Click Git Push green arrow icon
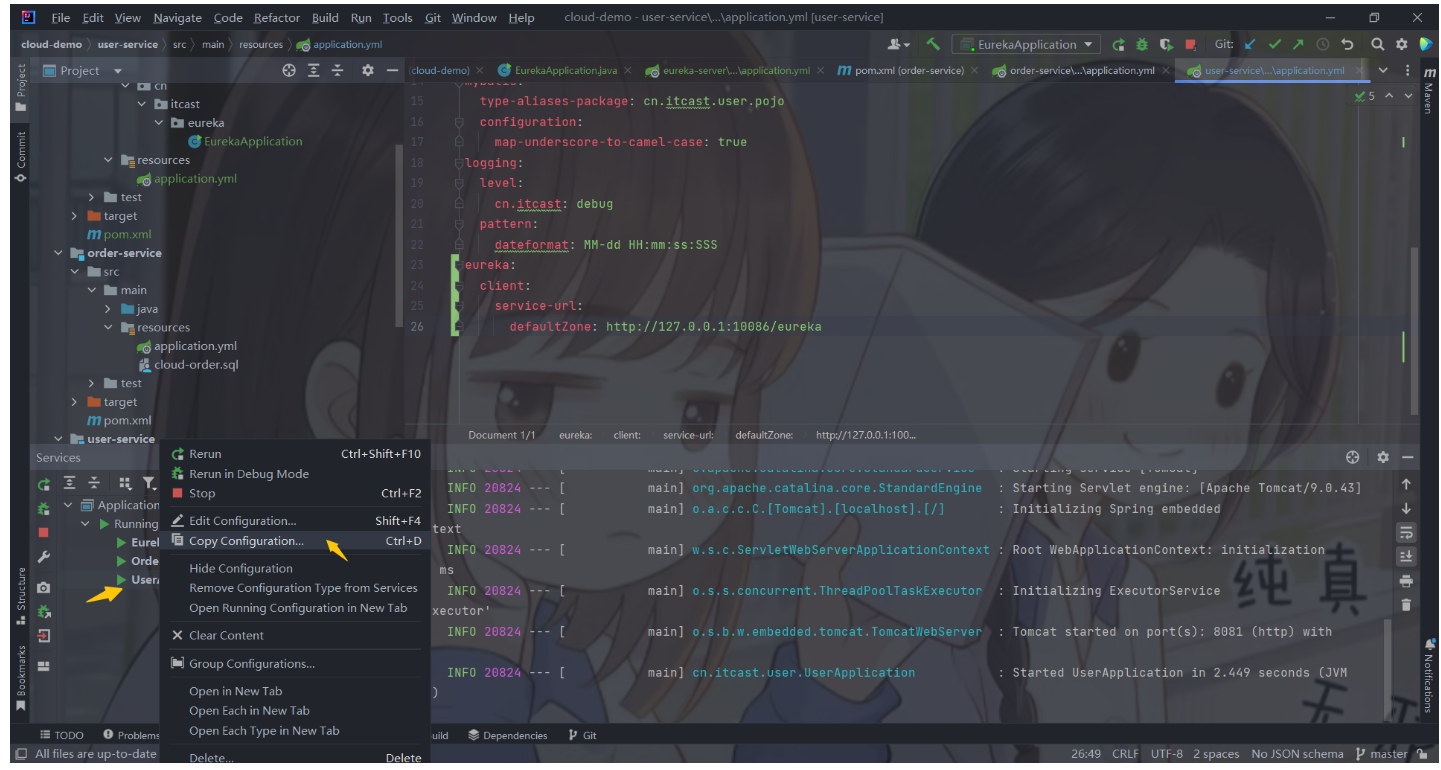The width and height of the screenshot is (1441, 770). tap(1298, 44)
